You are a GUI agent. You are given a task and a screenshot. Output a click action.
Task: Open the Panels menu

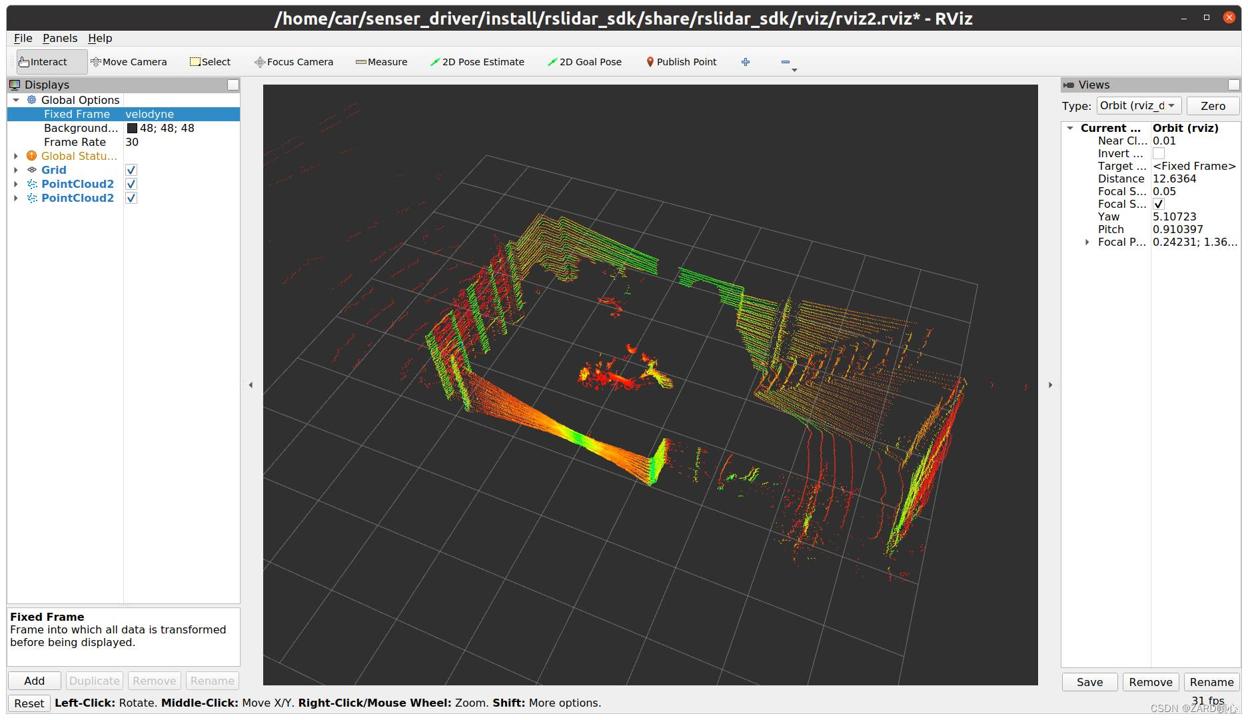(x=60, y=38)
